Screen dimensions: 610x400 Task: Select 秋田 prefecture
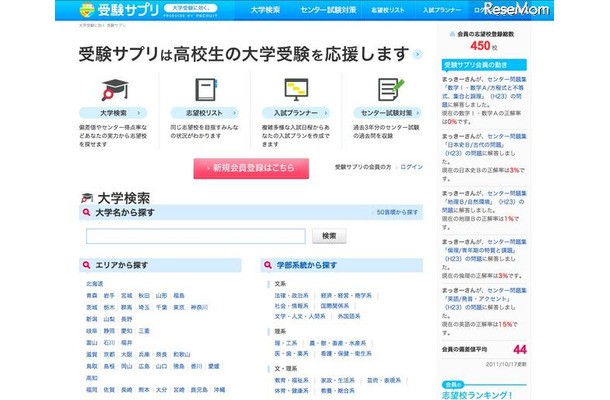(x=144, y=295)
